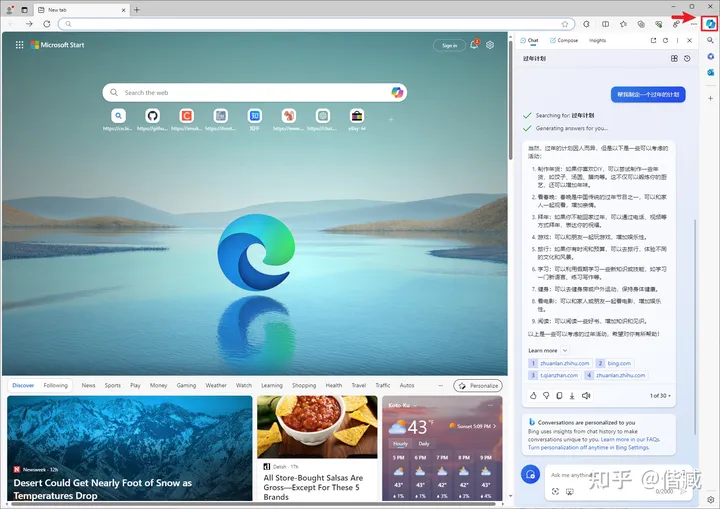Open the Favorites list icon in toolbar
This screenshot has width=720, height=509.
623,24
